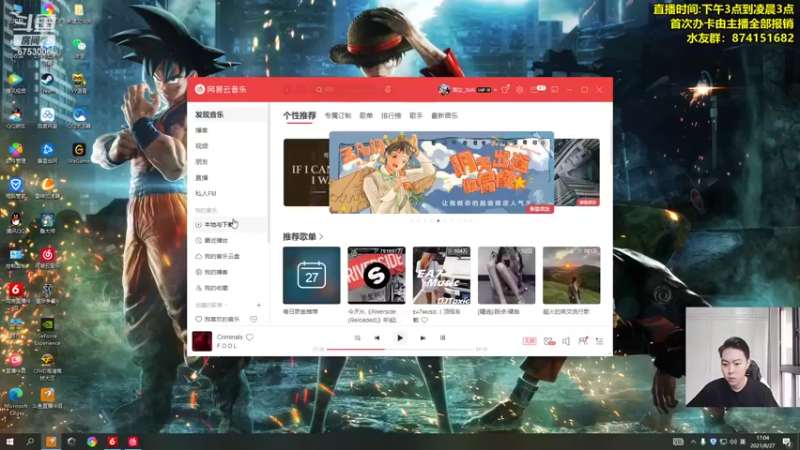Open the now-playing album art for Criminals
The height and width of the screenshot is (450, 800).
(x=202, y=341)
